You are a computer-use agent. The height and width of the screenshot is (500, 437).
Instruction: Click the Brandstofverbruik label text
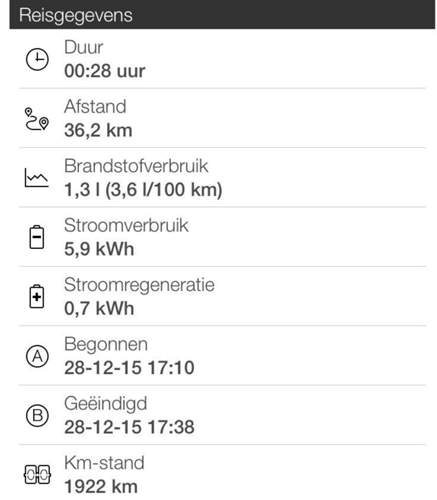136,166
